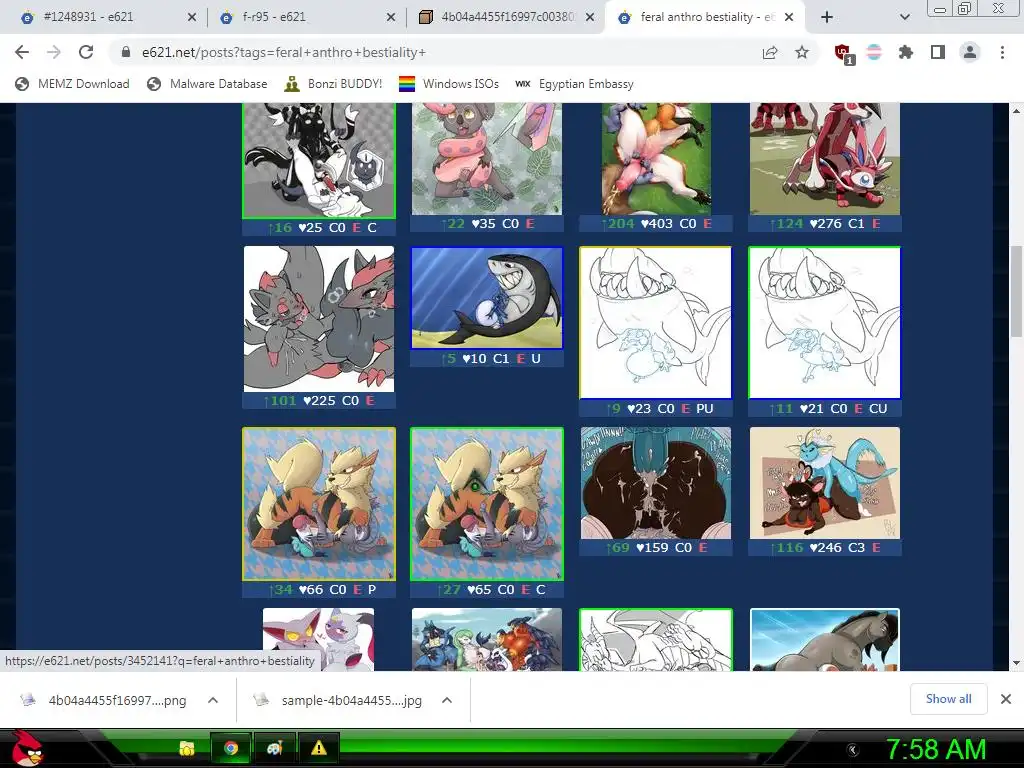Click the post stats reading '22 ♥35 C0 E'

487,223
